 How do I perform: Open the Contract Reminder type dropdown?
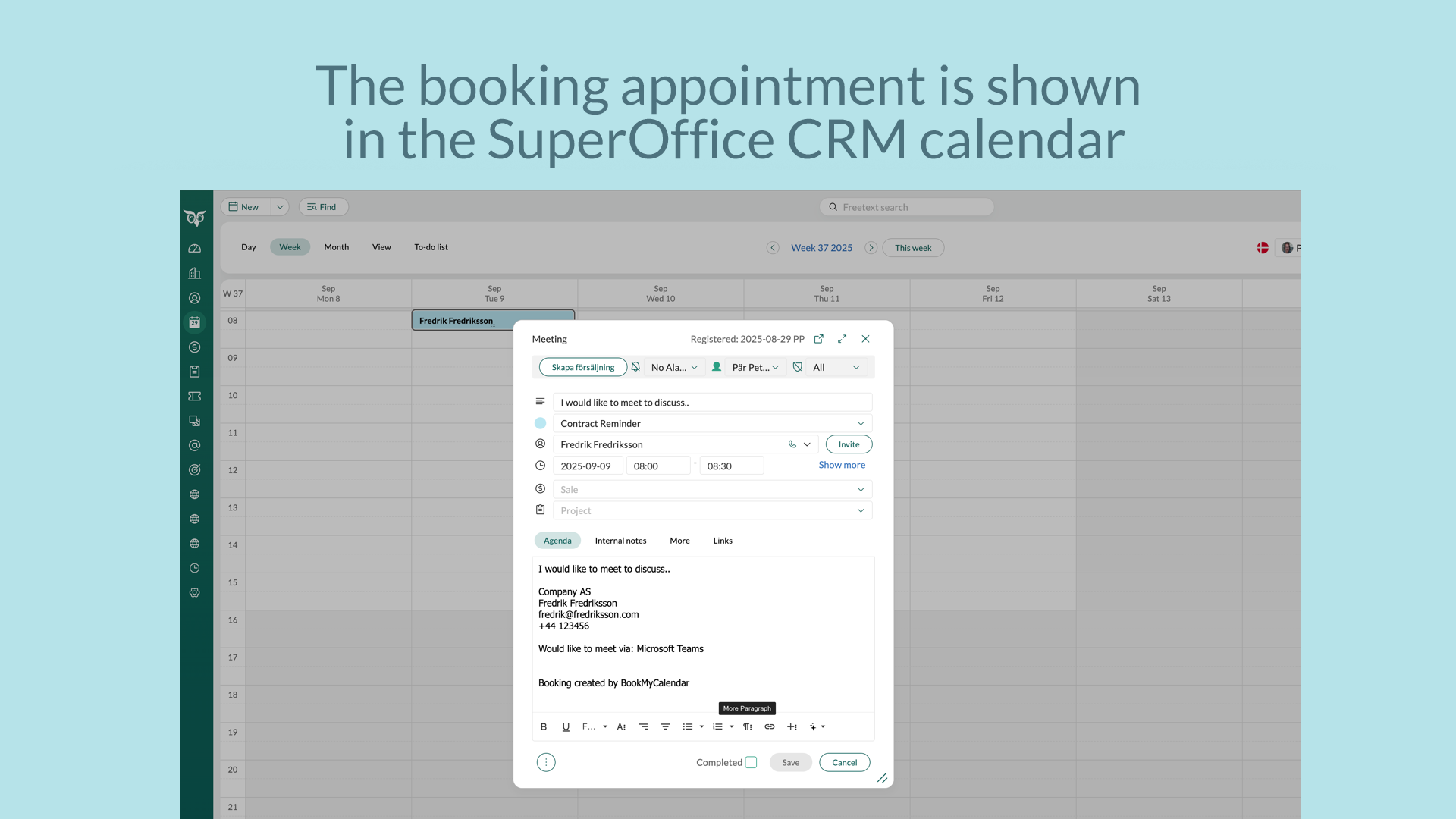tap(713, 423)
